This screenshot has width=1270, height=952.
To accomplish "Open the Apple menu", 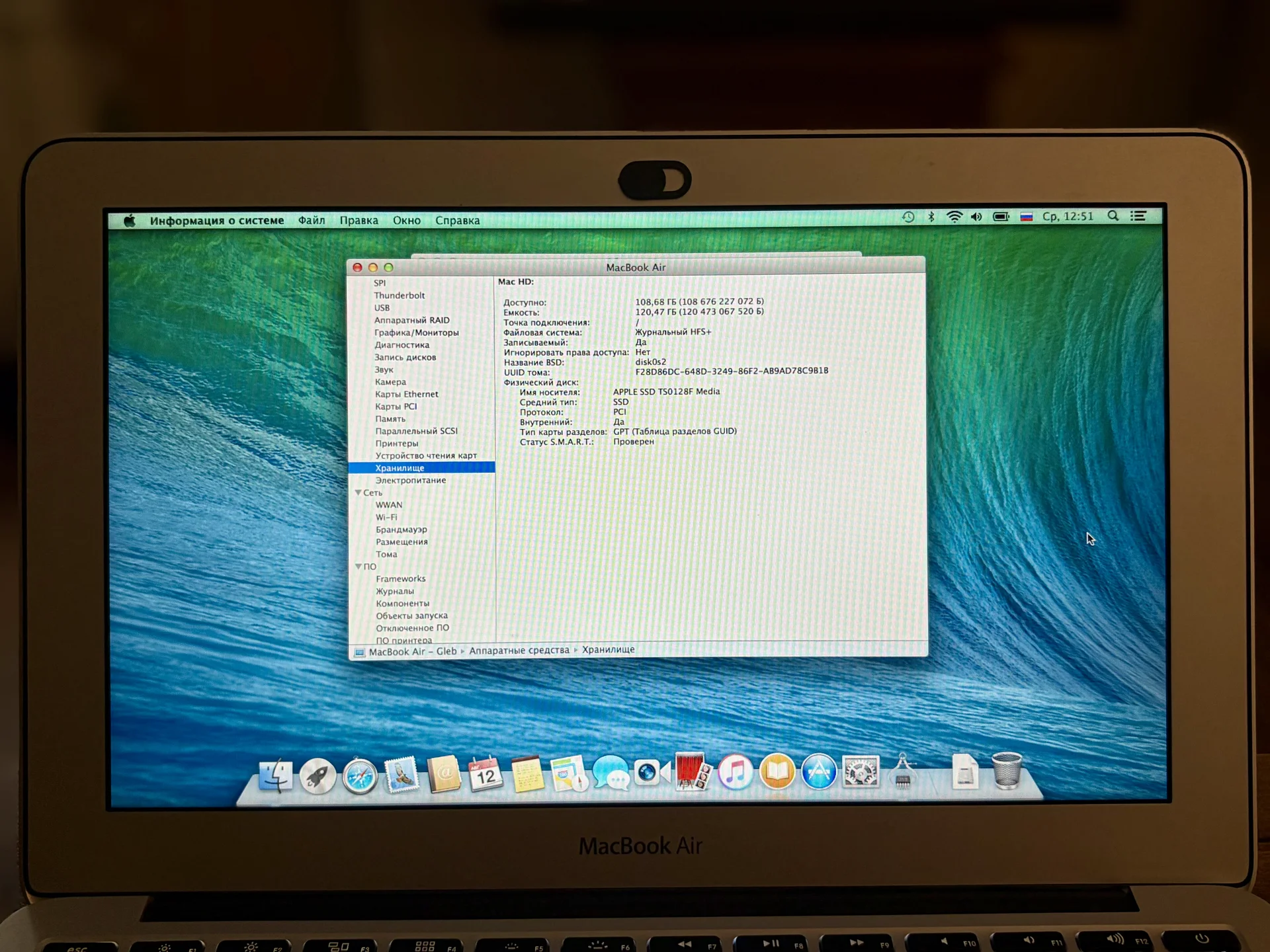I will [130, 221].
